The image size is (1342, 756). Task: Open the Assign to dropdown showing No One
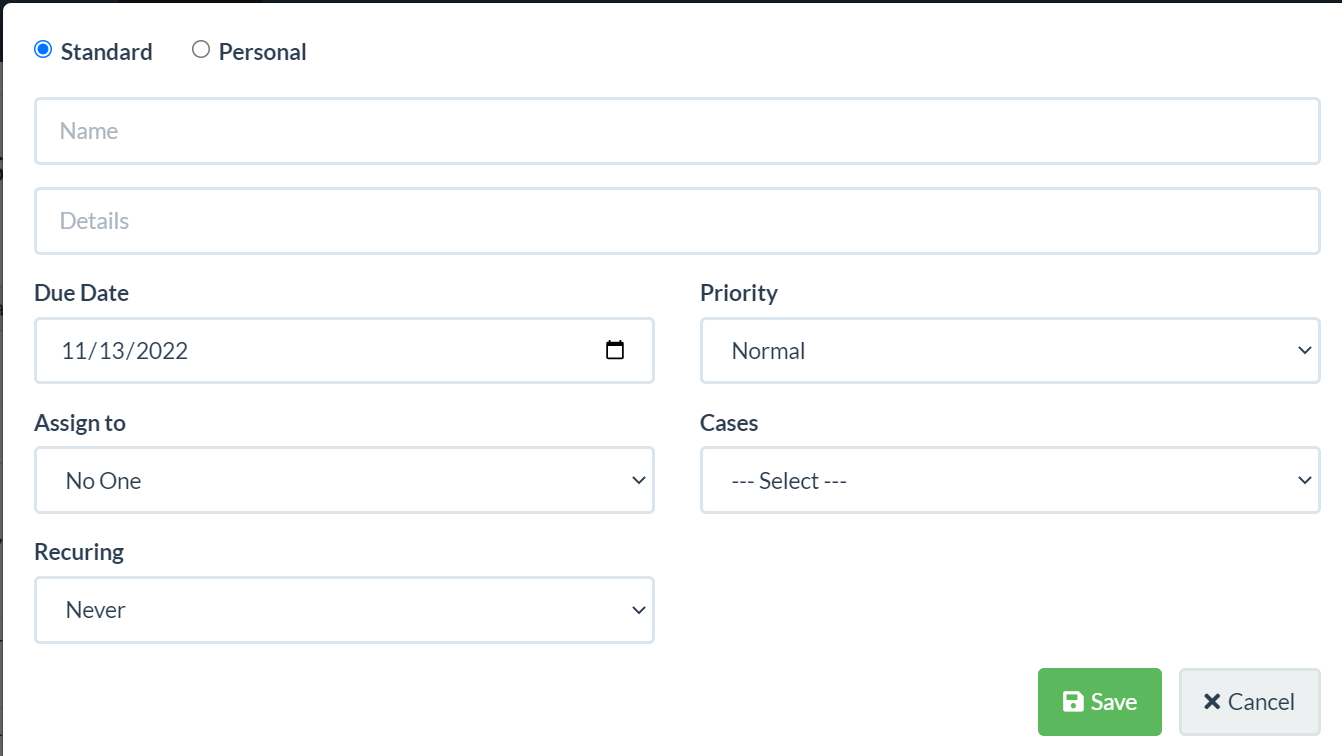click(344, 480)
